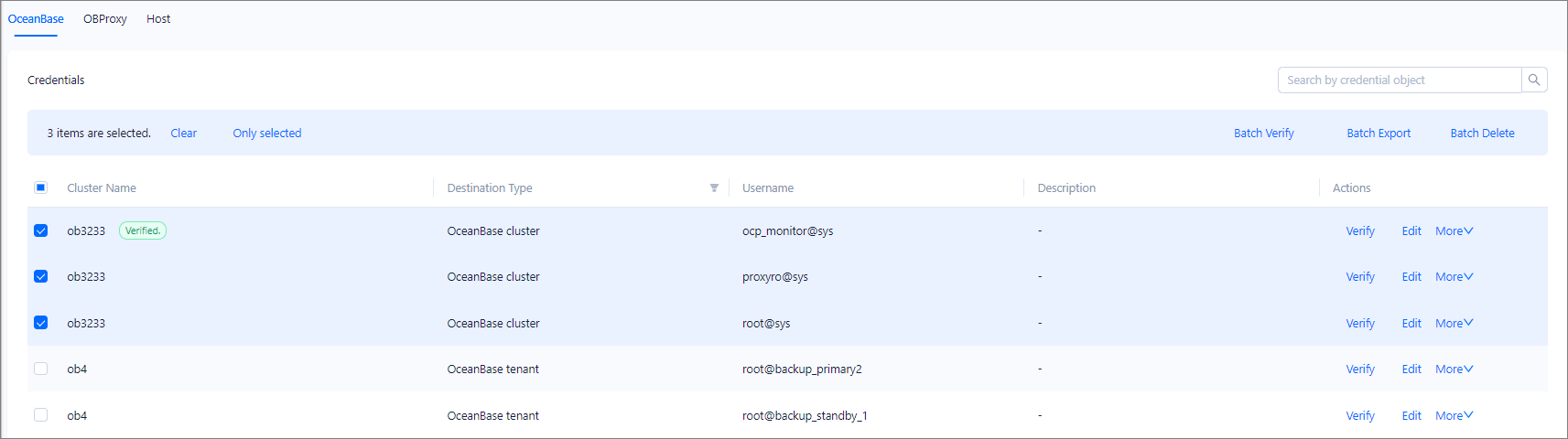
Task: Click Batch Verify
Action: pos(1263,134)
